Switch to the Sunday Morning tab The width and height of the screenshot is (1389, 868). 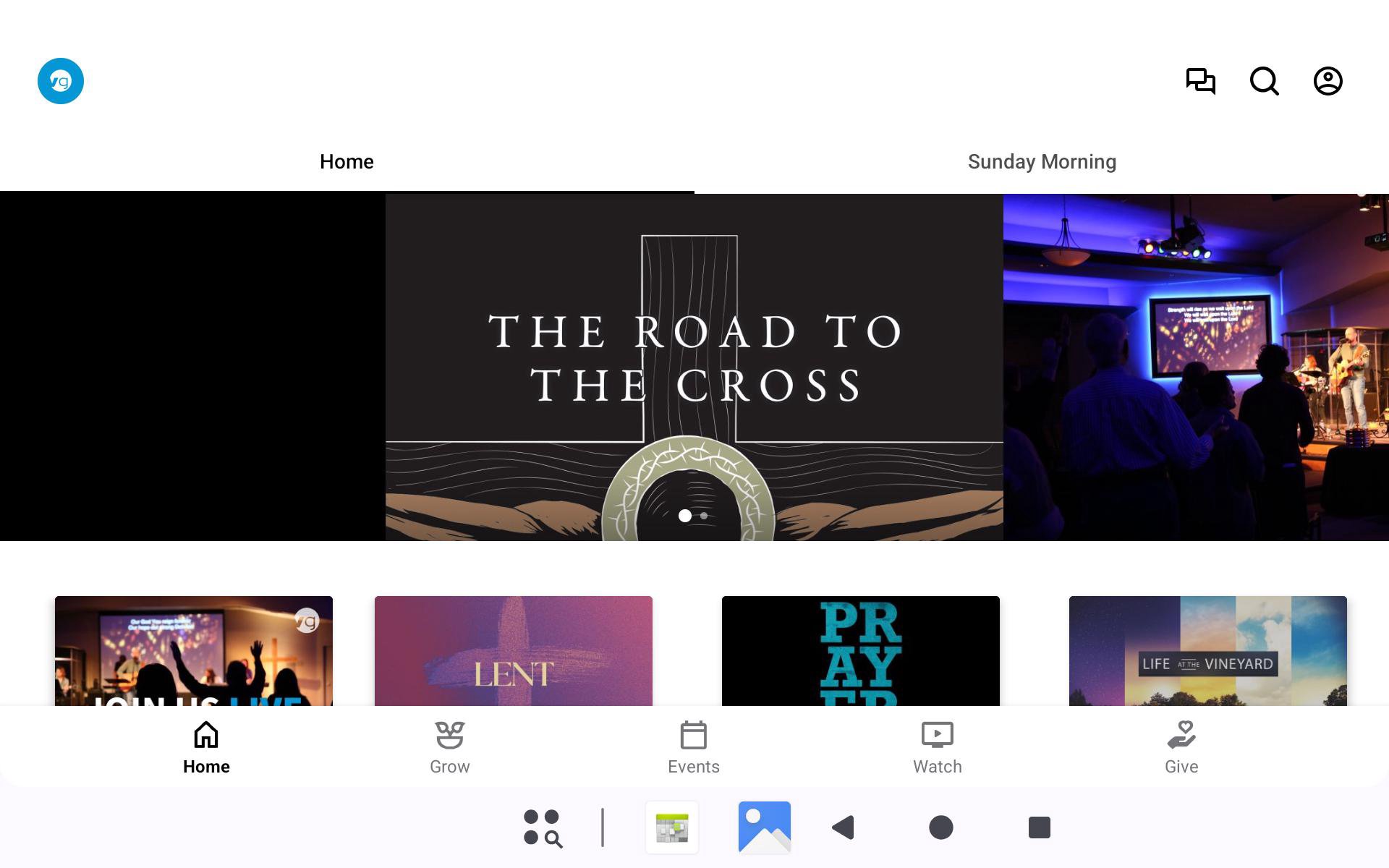click(1042, 162)
